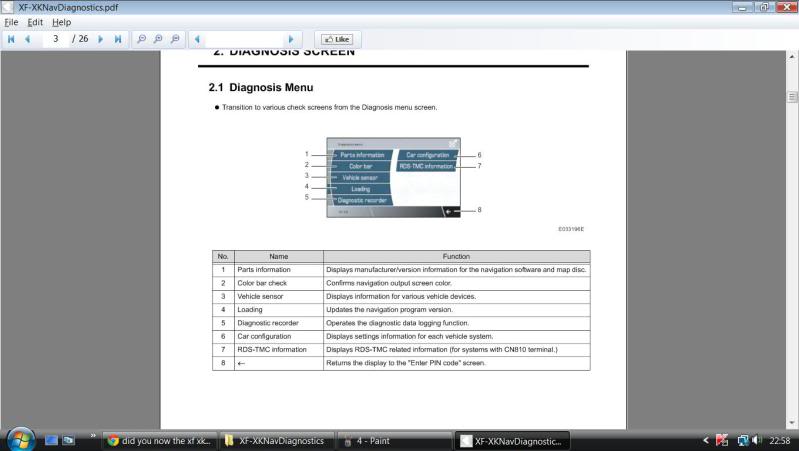Image resolution: width=799 pixels, height=451 pixels.
Task: Click the diagnosis menu screen figure
Action: pyautogui.click(x=393, y=177)
